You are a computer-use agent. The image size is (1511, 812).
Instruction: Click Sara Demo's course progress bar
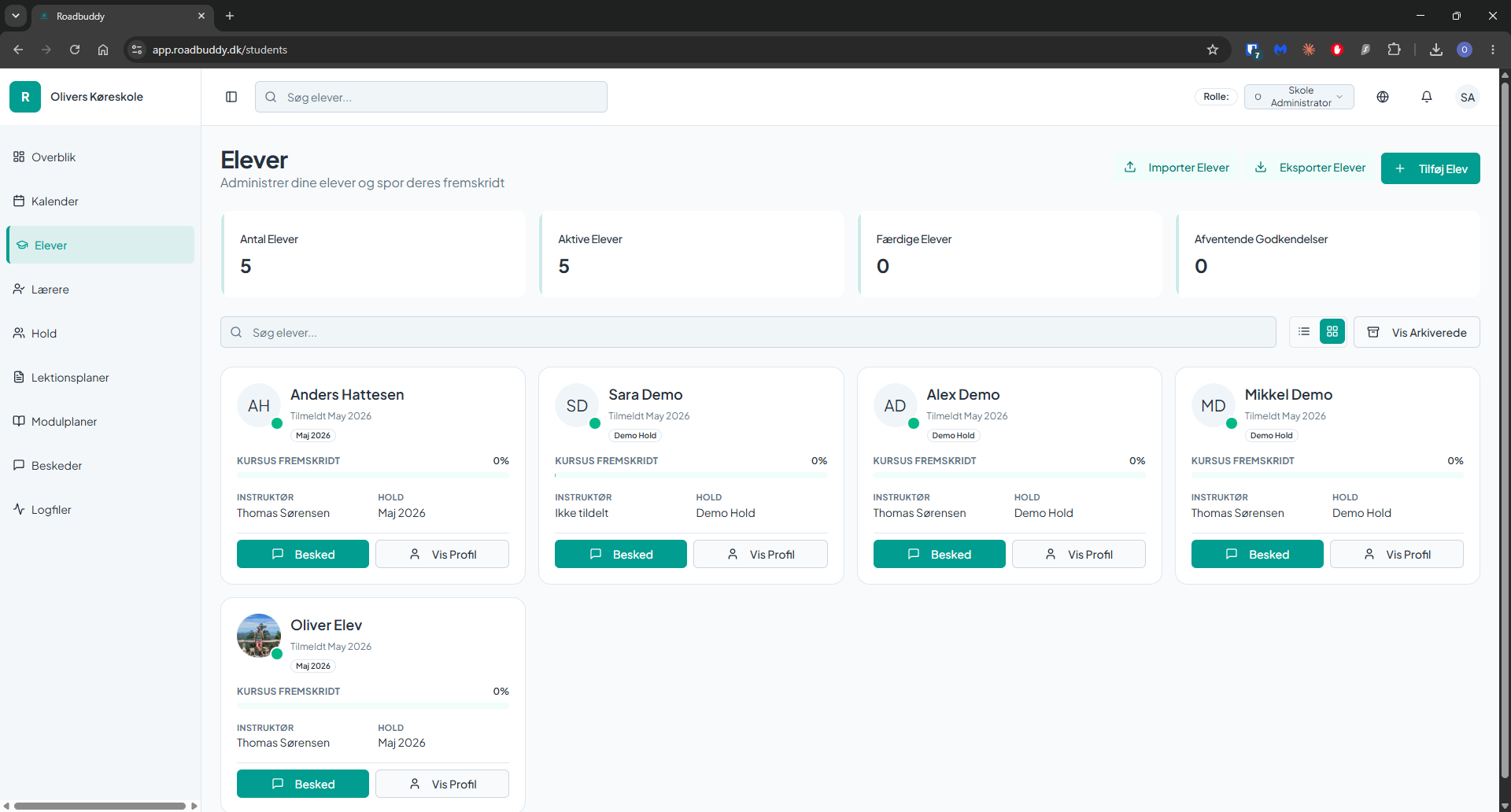pos(691,475)
